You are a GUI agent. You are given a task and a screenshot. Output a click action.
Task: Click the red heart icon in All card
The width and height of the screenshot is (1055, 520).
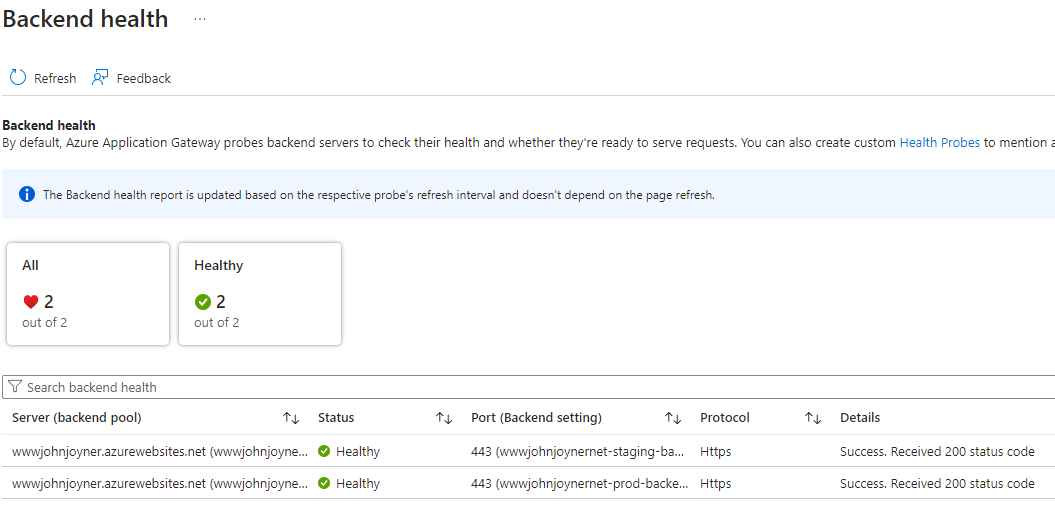click(x=31, y=302)
